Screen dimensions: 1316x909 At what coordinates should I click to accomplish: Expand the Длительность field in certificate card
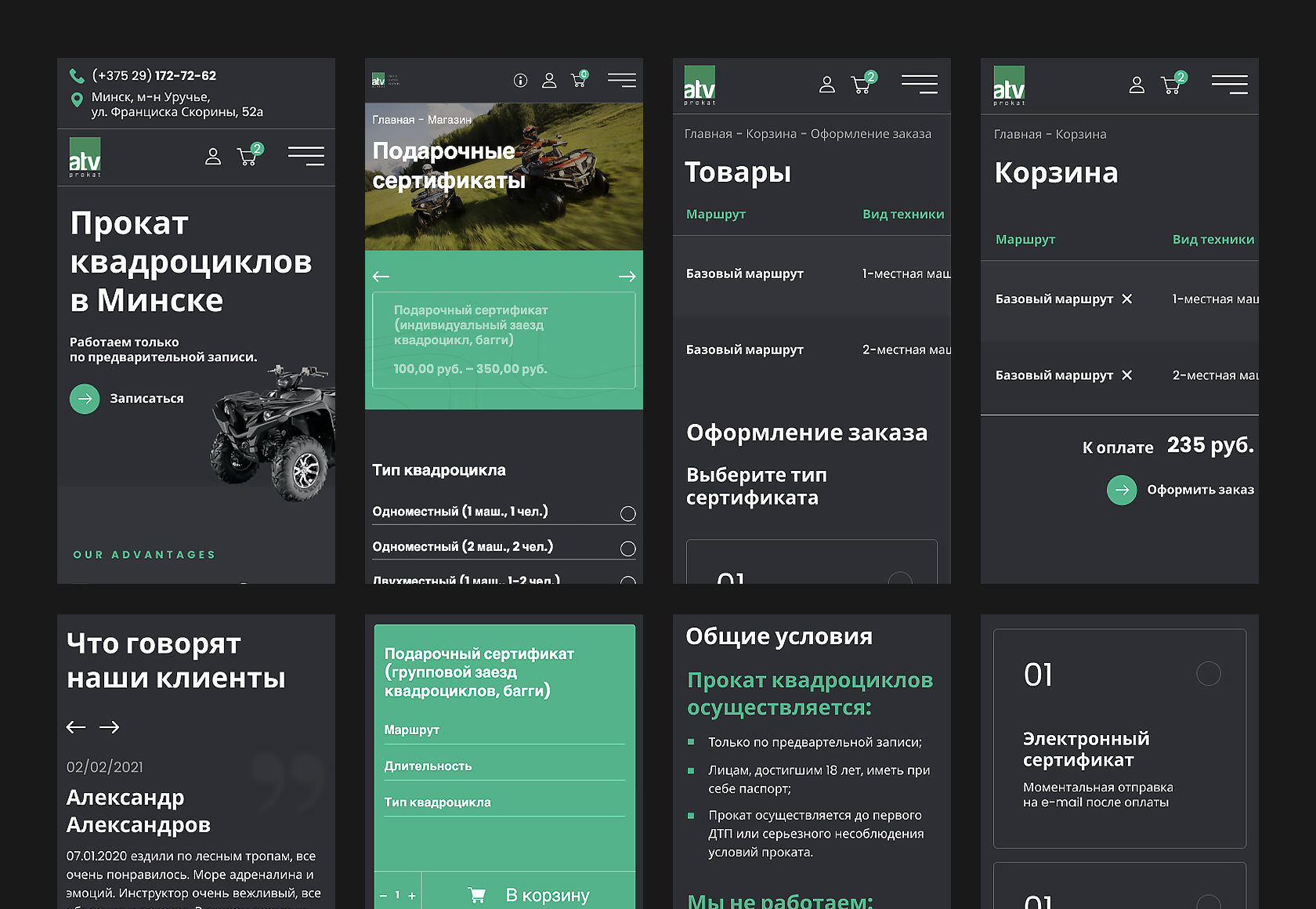[x=504, y=766]
